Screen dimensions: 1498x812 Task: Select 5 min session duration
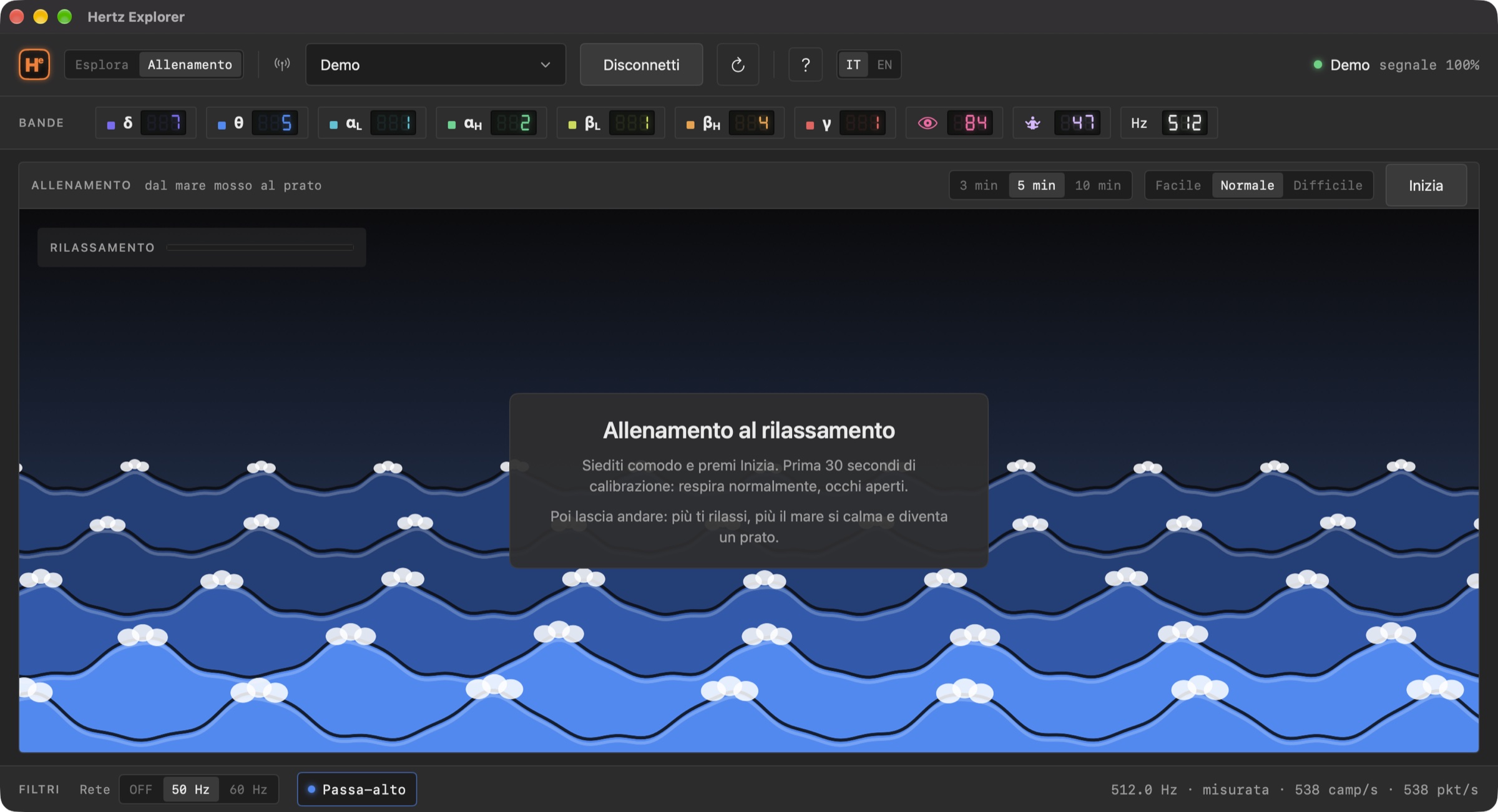pos(1036,185)
